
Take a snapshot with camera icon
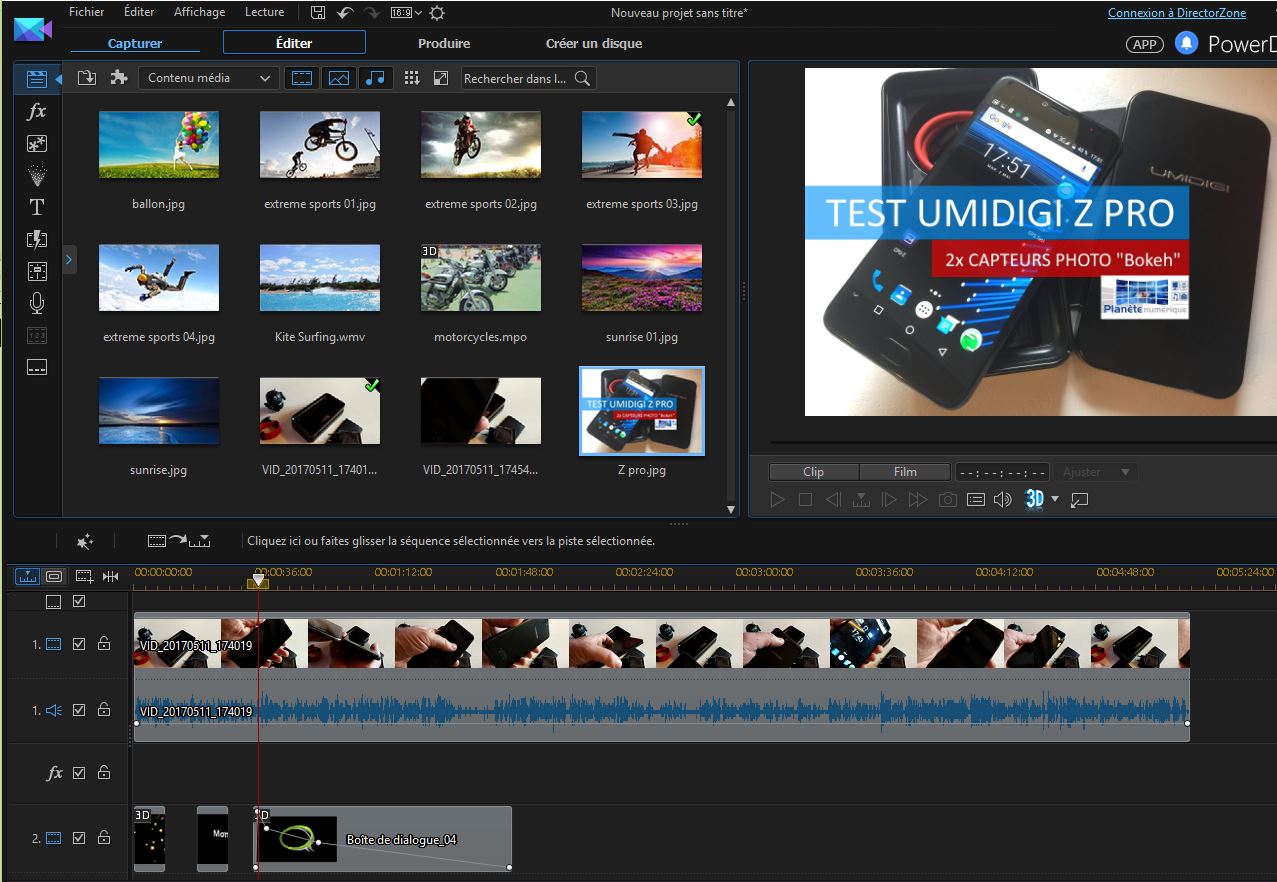[x=948, y=499]
